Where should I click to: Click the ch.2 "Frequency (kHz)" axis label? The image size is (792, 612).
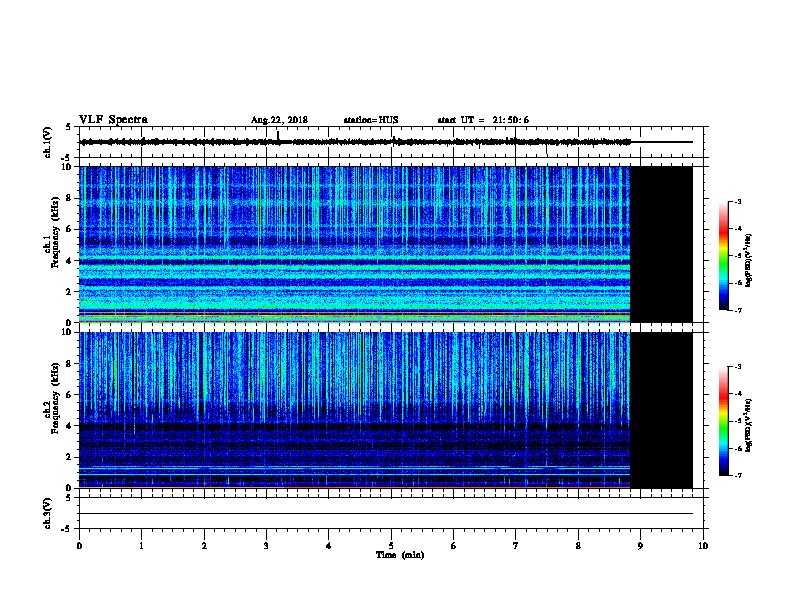tap(55, 398)
